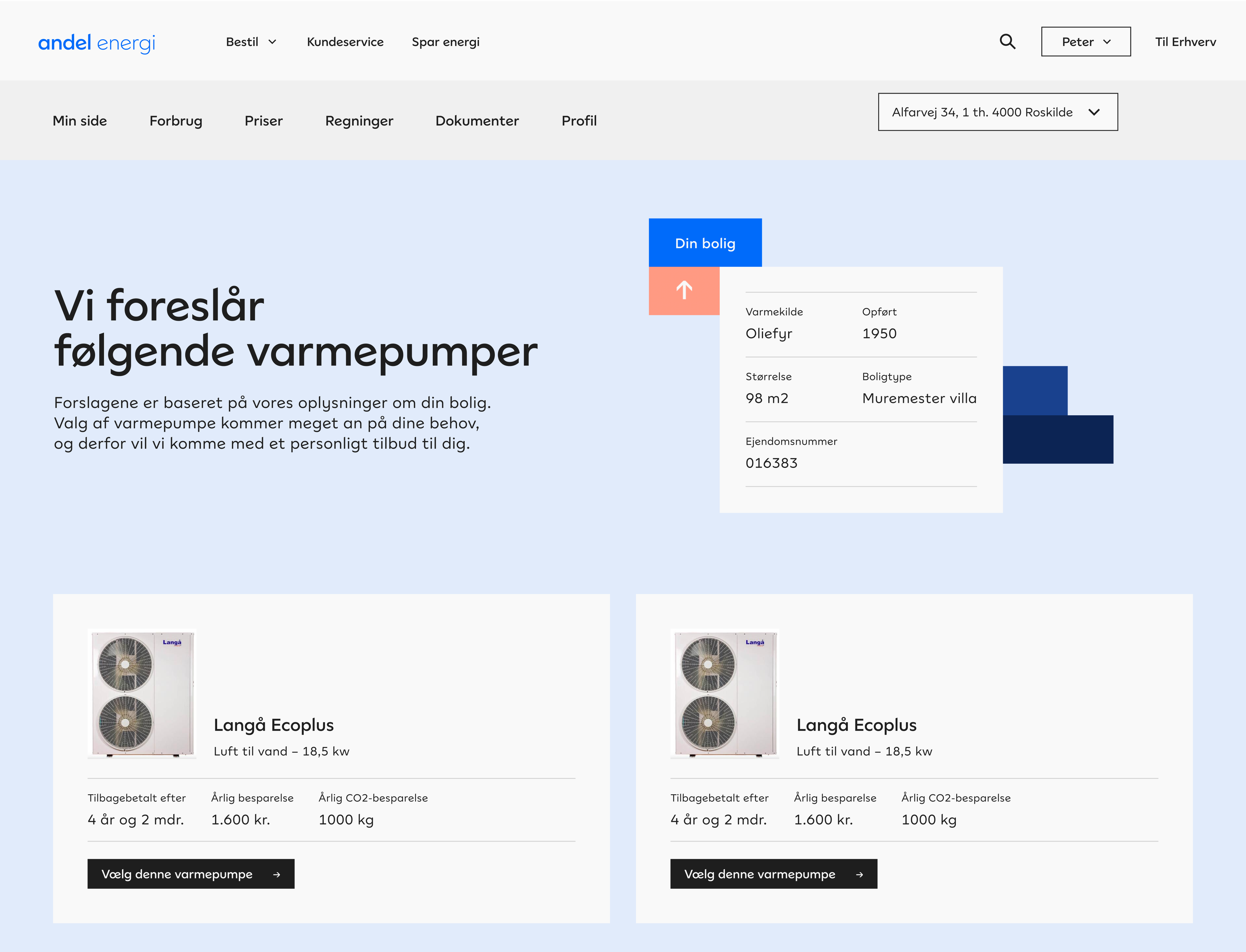
Task: Click the second Langå heat pump image
Action: coord(725,694)
